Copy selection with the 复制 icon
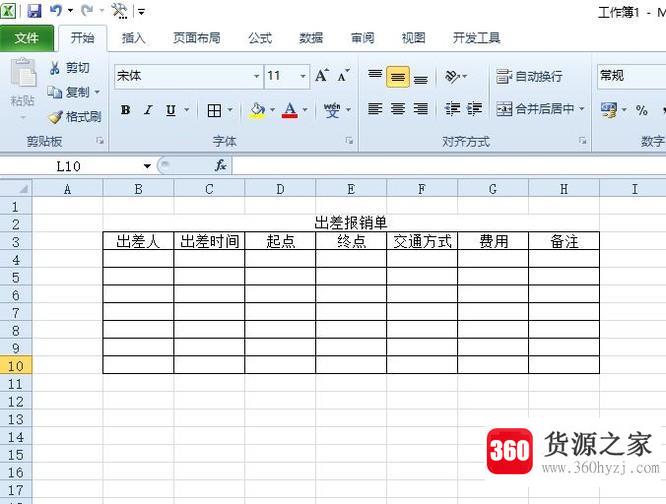This screenshot has width=666, height=504. (x=55, y=92)
